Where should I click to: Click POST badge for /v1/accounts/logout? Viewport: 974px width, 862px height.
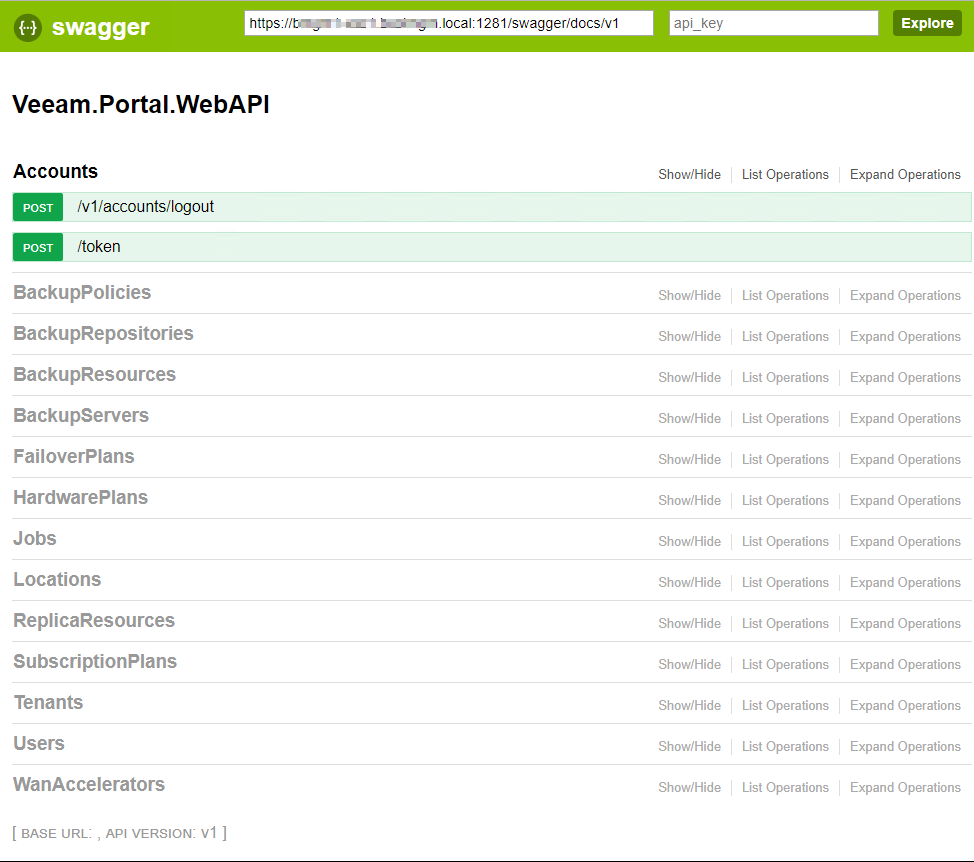38,207
